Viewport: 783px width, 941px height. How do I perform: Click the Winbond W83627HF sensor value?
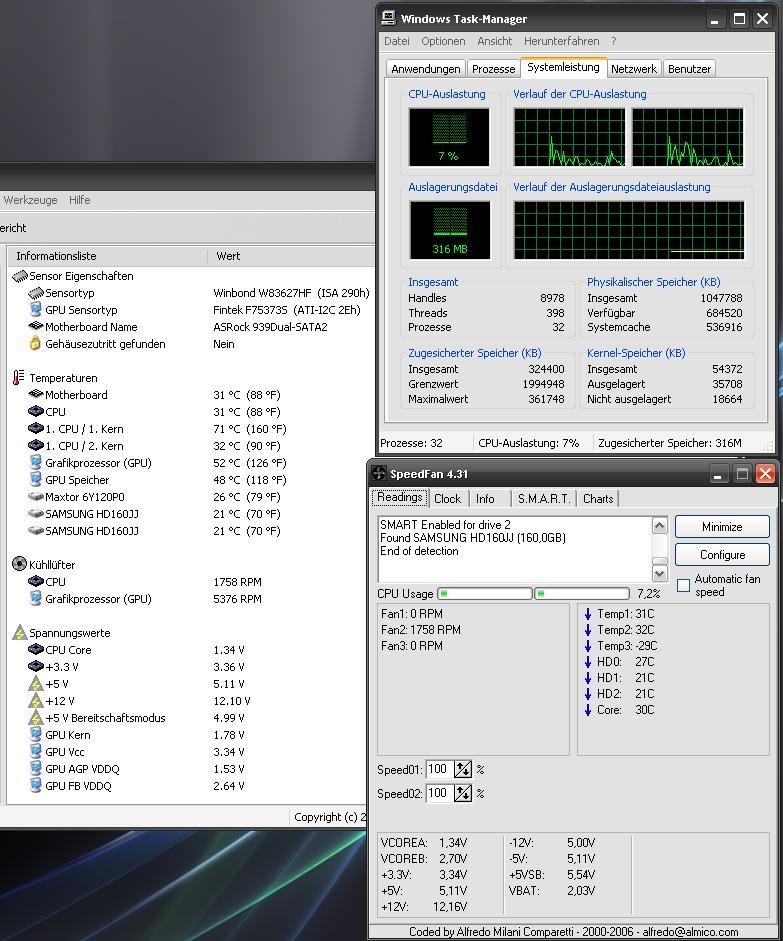(x=291, y=293)
